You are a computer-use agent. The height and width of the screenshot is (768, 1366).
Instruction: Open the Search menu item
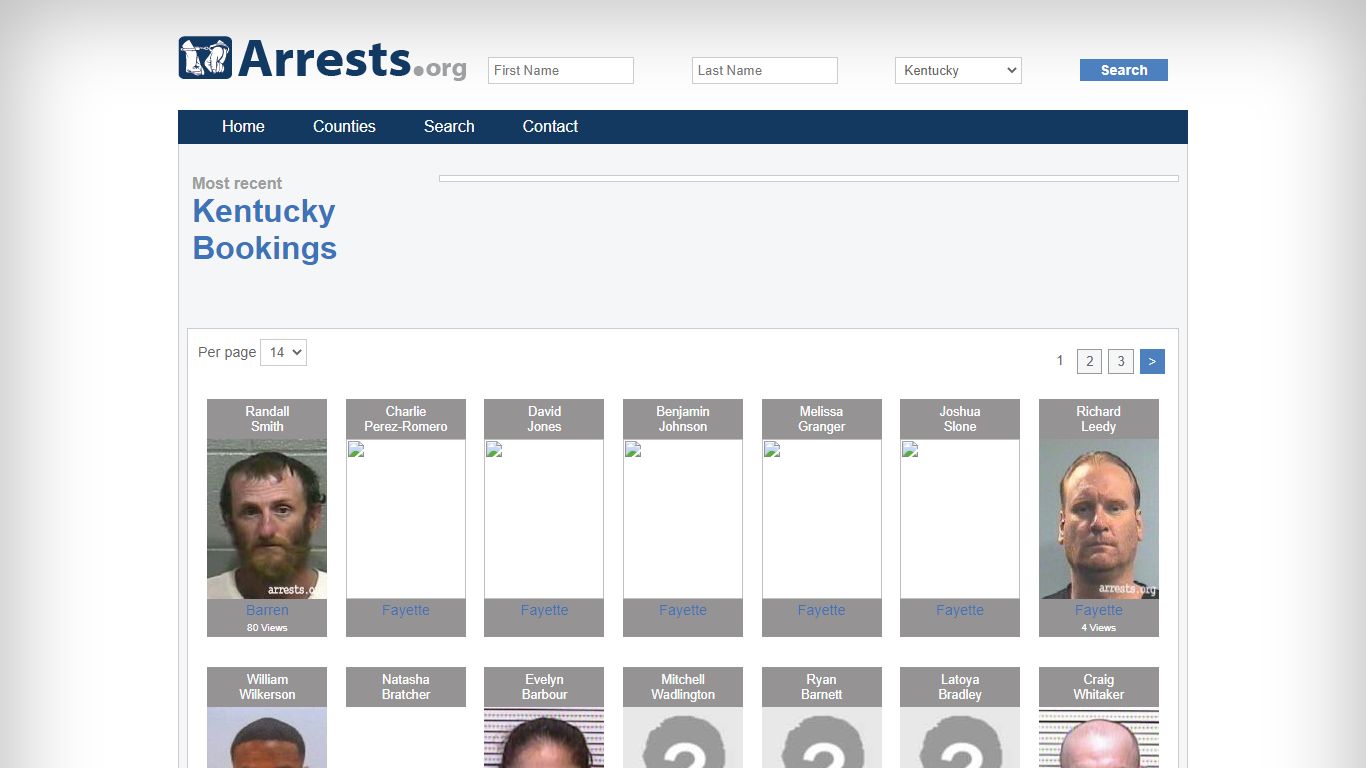click(x=449, y=126)
